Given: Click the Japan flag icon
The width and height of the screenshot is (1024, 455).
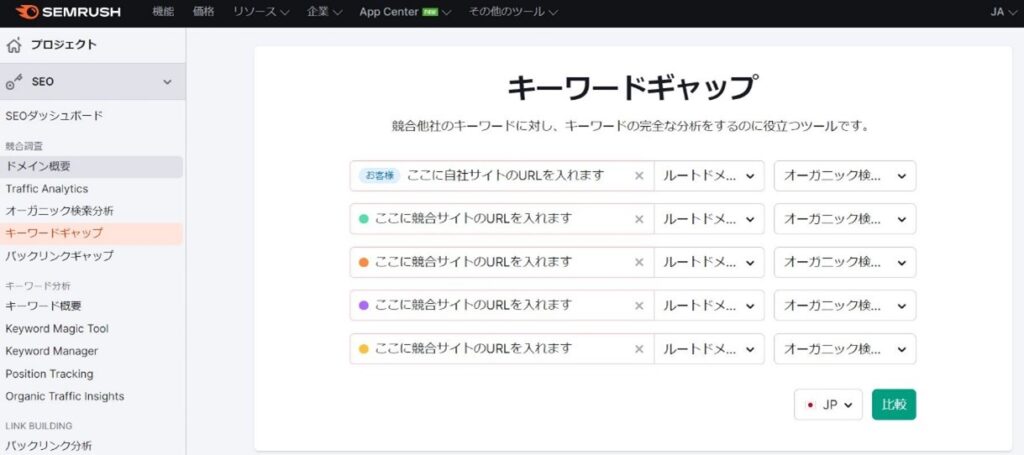Looking at the screenshot, I should (810, 405).
